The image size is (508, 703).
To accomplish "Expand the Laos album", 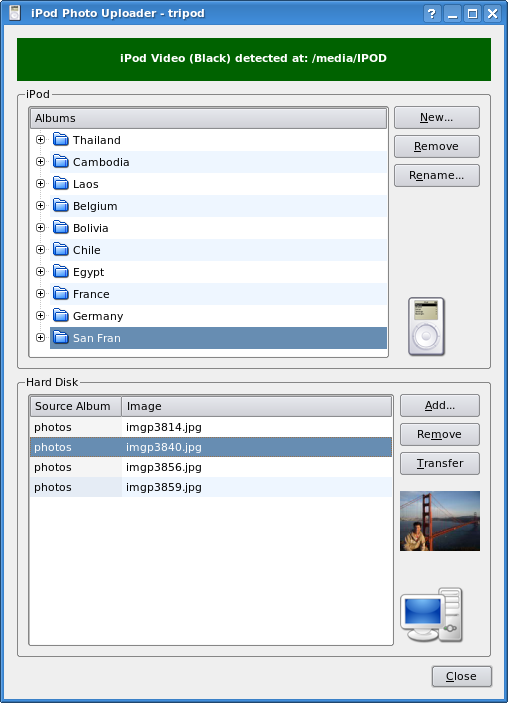I will pyautogui.click(x=40, y=183).
